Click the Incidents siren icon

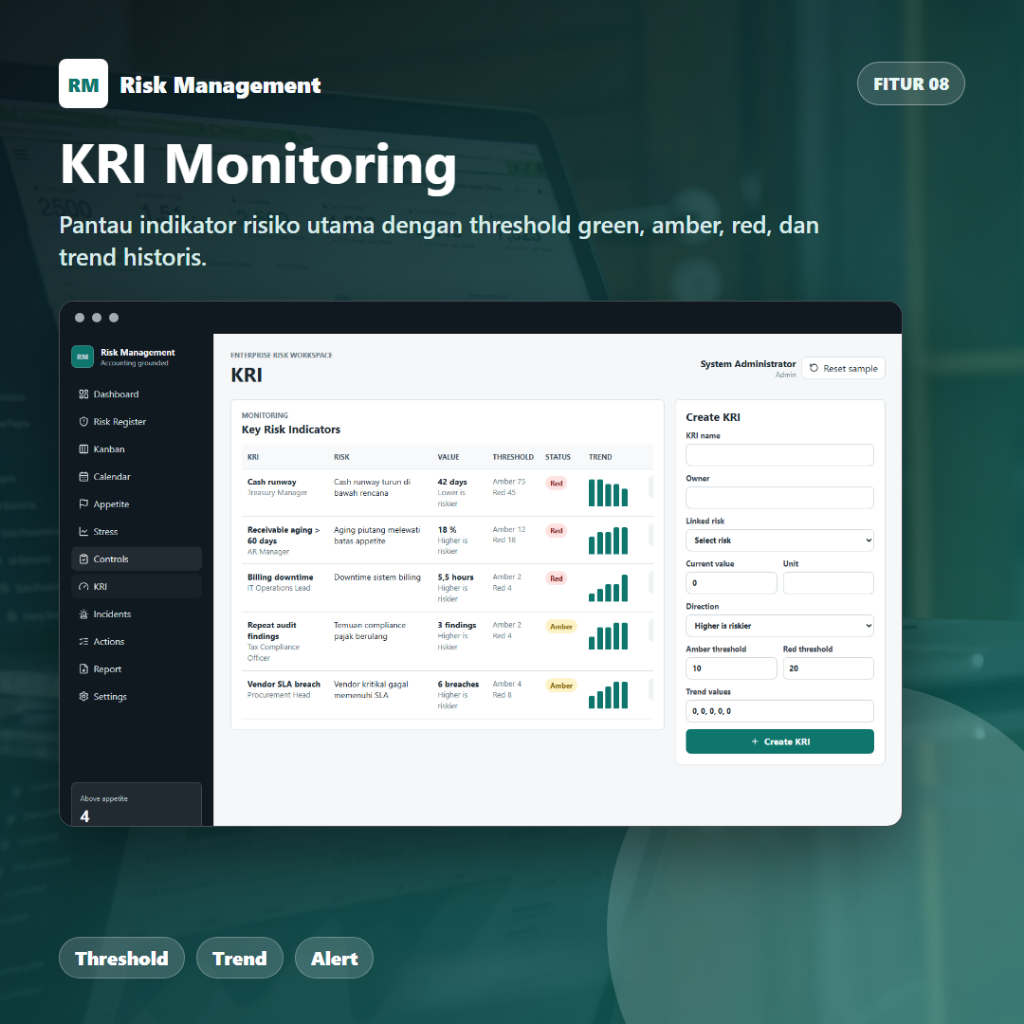pyautogui.click(x=84, y=614)
